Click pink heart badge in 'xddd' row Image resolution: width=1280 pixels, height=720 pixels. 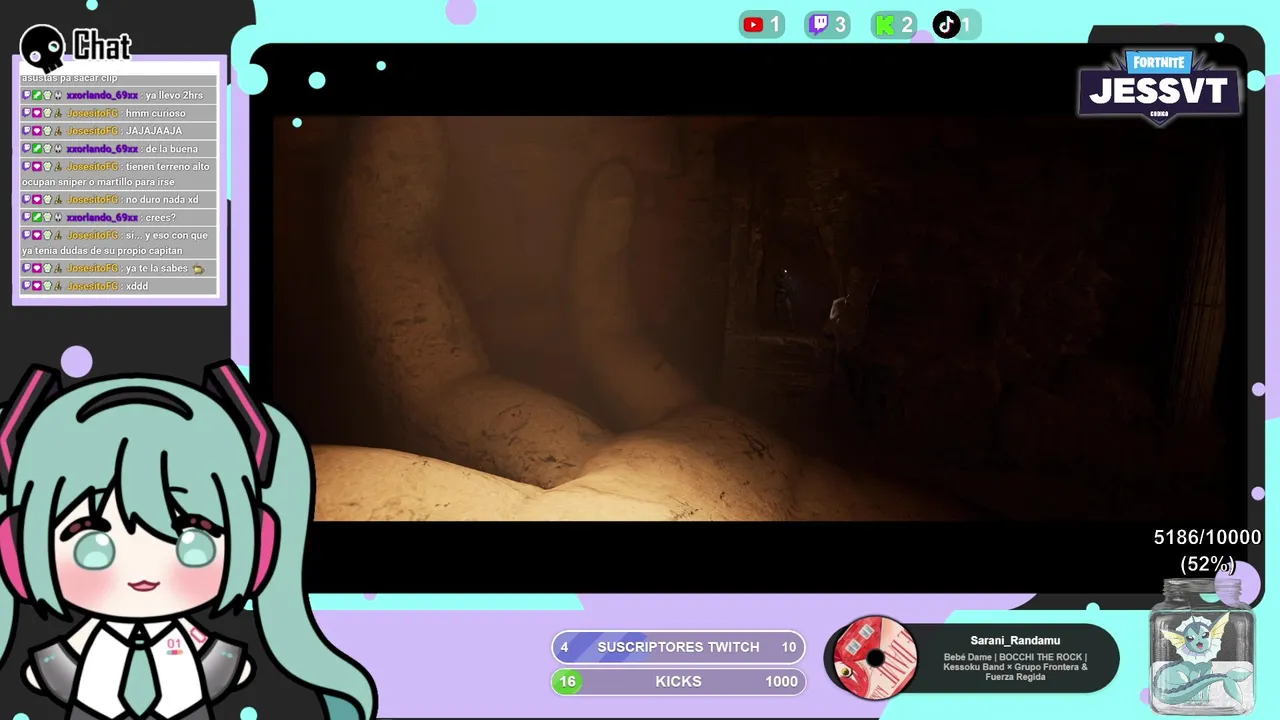pos(37,287)
